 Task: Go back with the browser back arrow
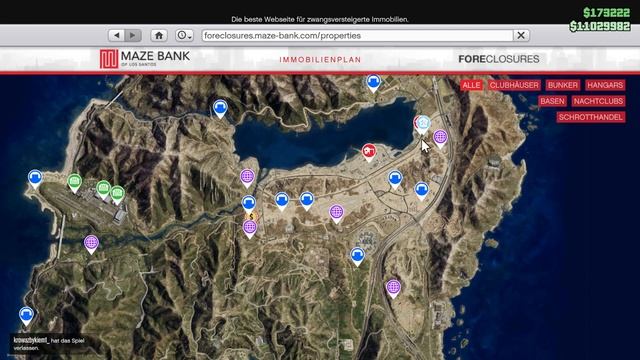pos(117,36)
